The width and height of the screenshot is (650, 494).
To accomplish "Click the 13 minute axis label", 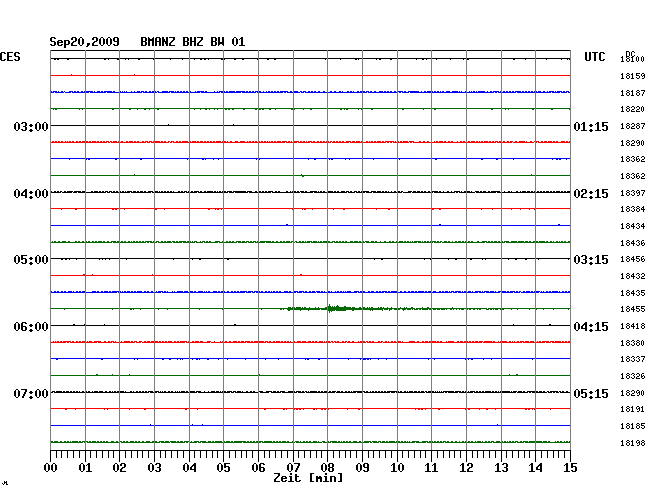I will point(501,468).
